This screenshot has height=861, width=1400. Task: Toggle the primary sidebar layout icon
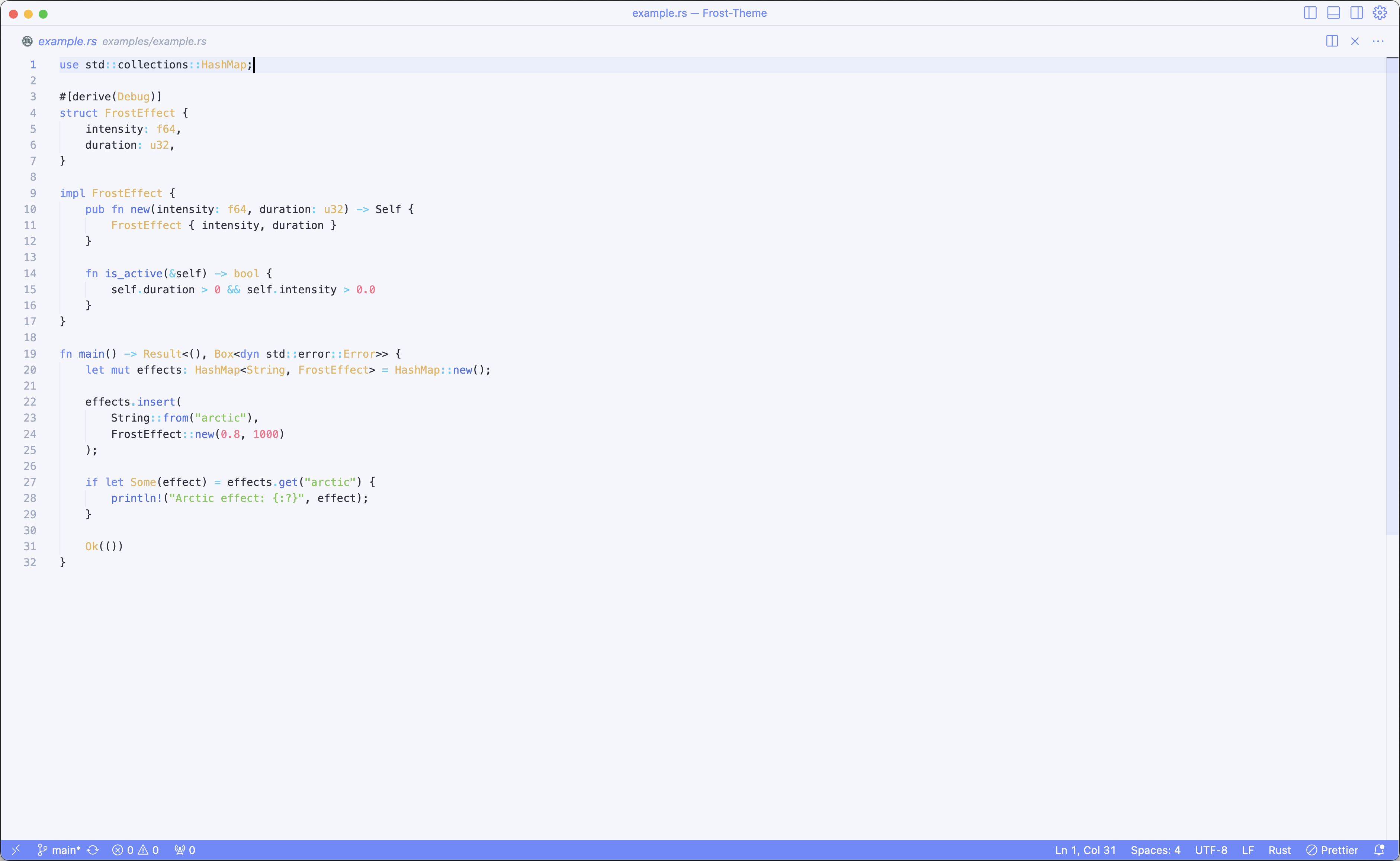pyautogui.click(x=1310, y=13)
